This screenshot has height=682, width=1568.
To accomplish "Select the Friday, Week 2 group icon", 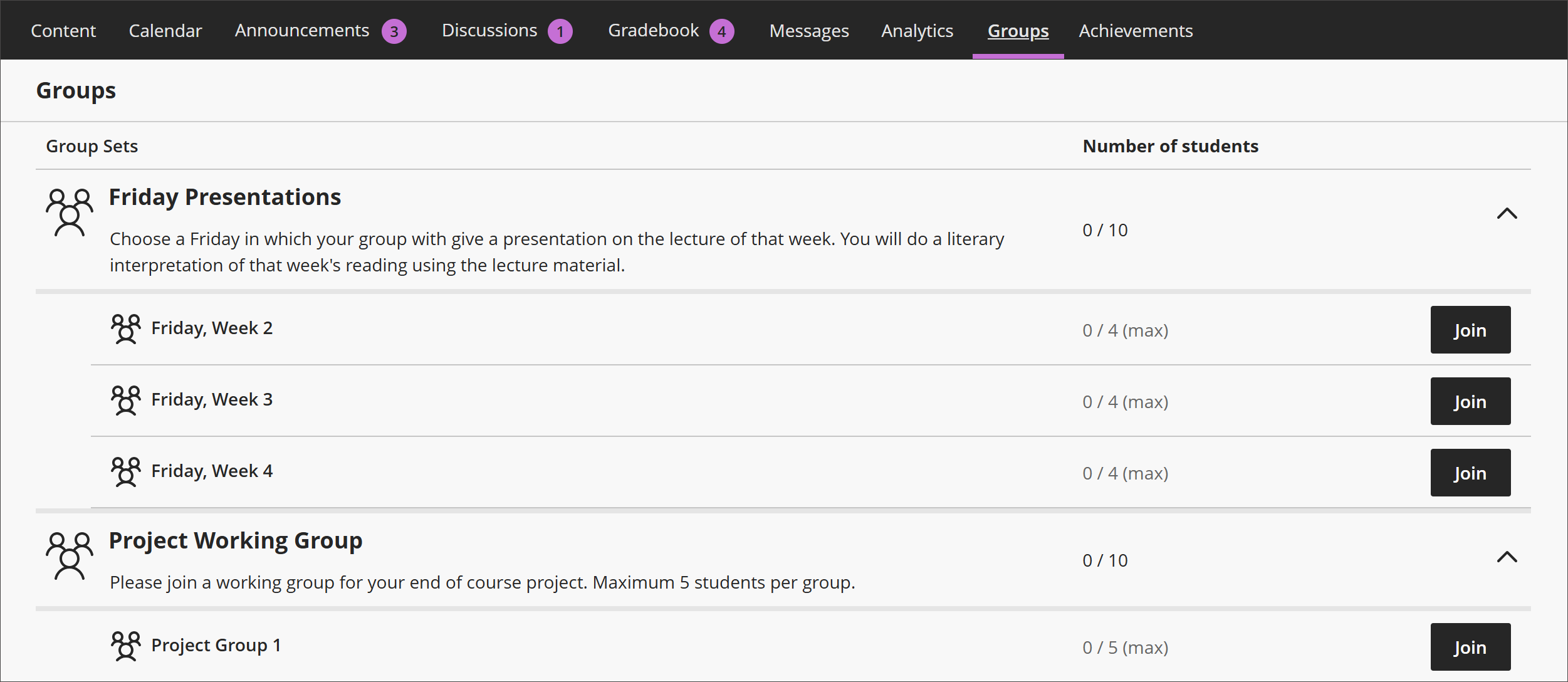I will [x=126, y=329].
